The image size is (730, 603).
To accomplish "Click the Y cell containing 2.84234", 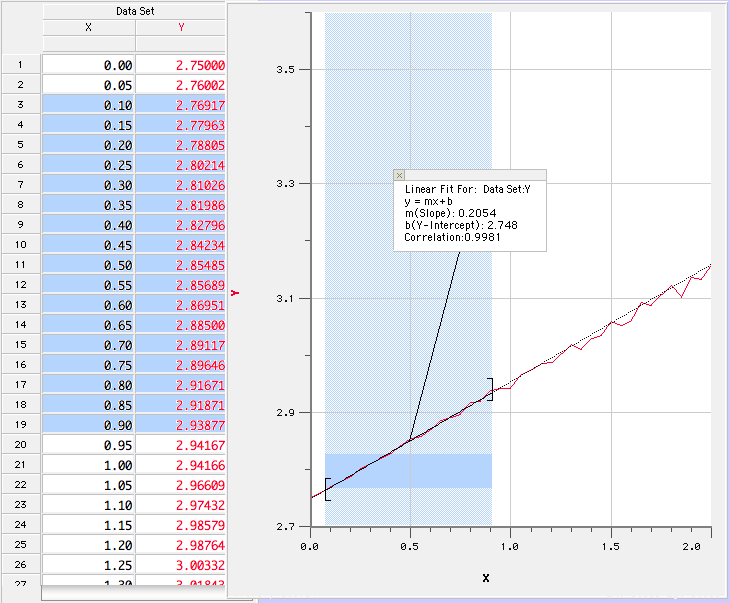I will 181,245.
